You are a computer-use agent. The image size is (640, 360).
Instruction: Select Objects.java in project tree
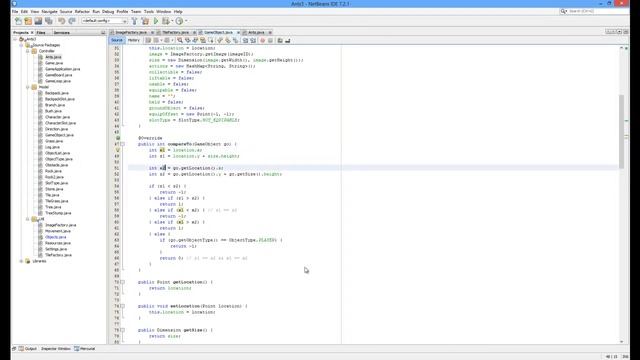coord(56,237)
